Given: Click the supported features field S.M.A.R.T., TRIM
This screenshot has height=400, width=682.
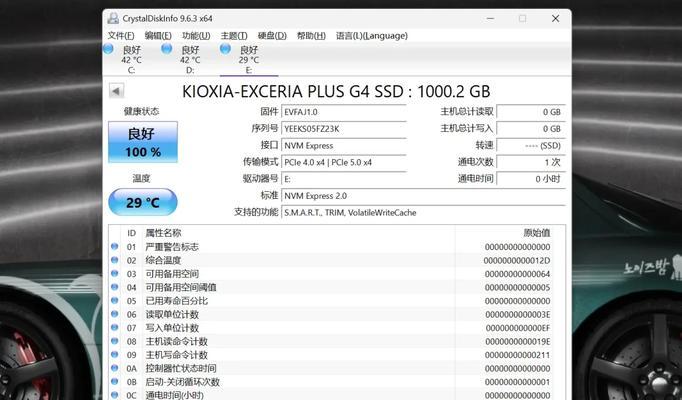Looking at the screenshot, I should (423, 213).
